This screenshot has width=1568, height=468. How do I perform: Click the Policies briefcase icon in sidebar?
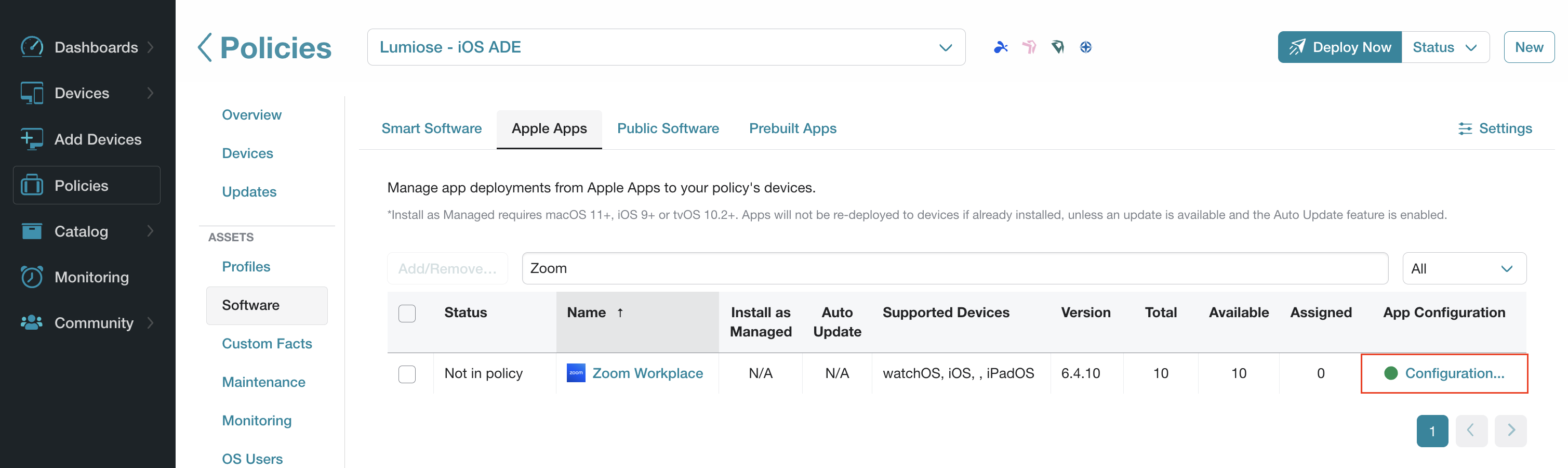[32, 185]
